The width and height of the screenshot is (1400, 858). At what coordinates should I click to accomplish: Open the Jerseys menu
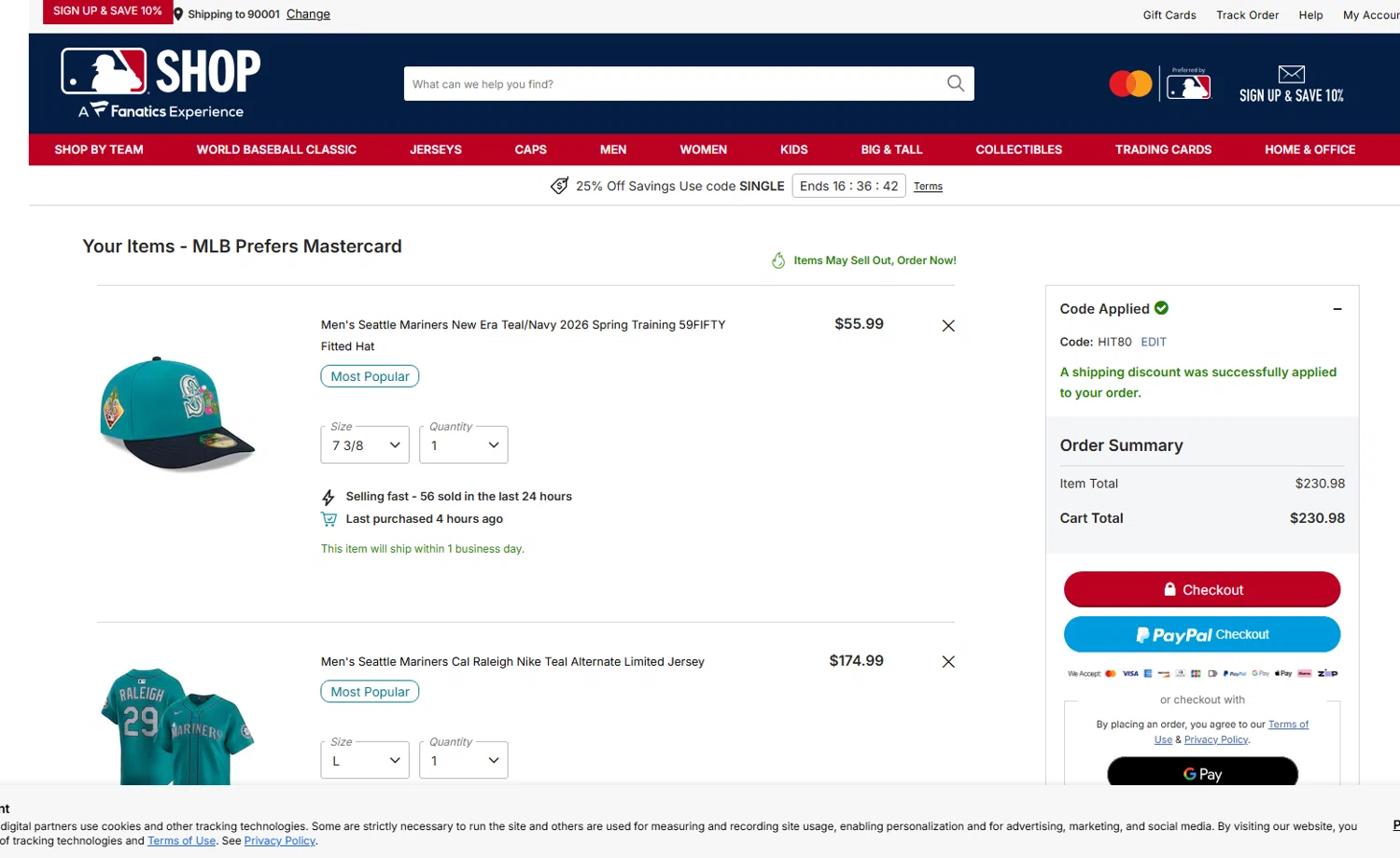[x=436, y=149]
